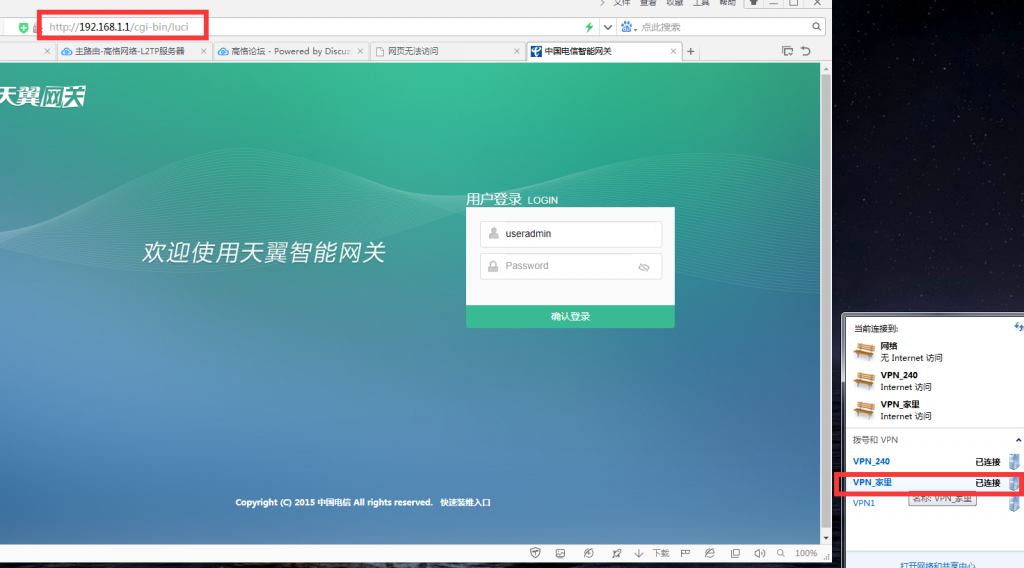Open a new tab with plus button
This screenshot has width=1024, height=568.
click(x=690, y=52)
